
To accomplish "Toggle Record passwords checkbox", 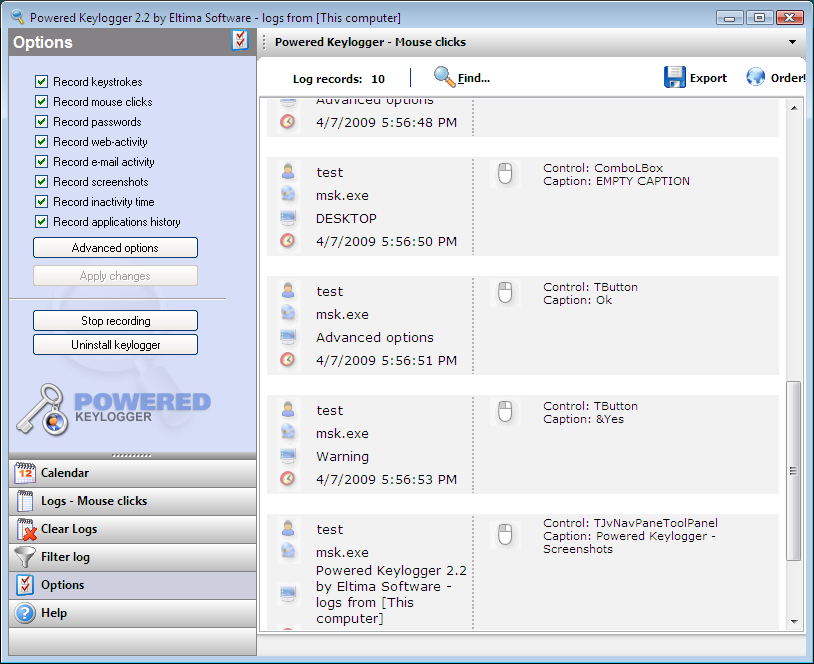I will (41, 122).
